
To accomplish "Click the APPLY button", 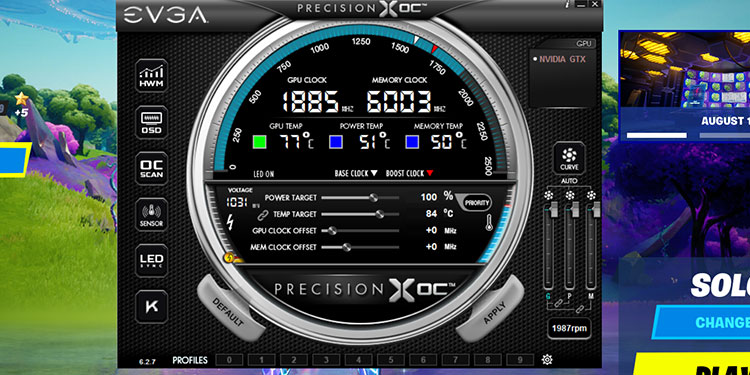I will click(x=490, y=308).
